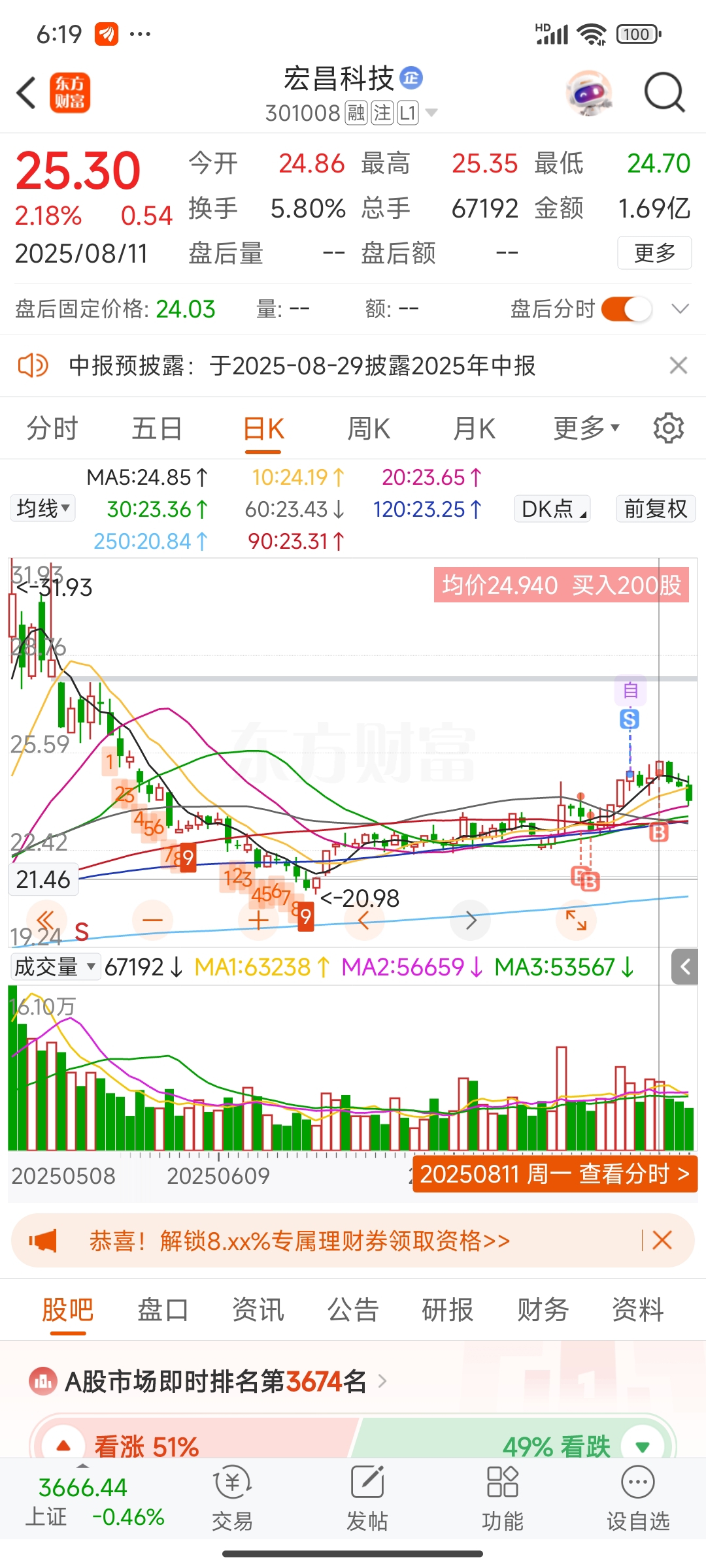Open the 财务 tab
This screenshot has width=706, height=1568.
(543, 1309)
